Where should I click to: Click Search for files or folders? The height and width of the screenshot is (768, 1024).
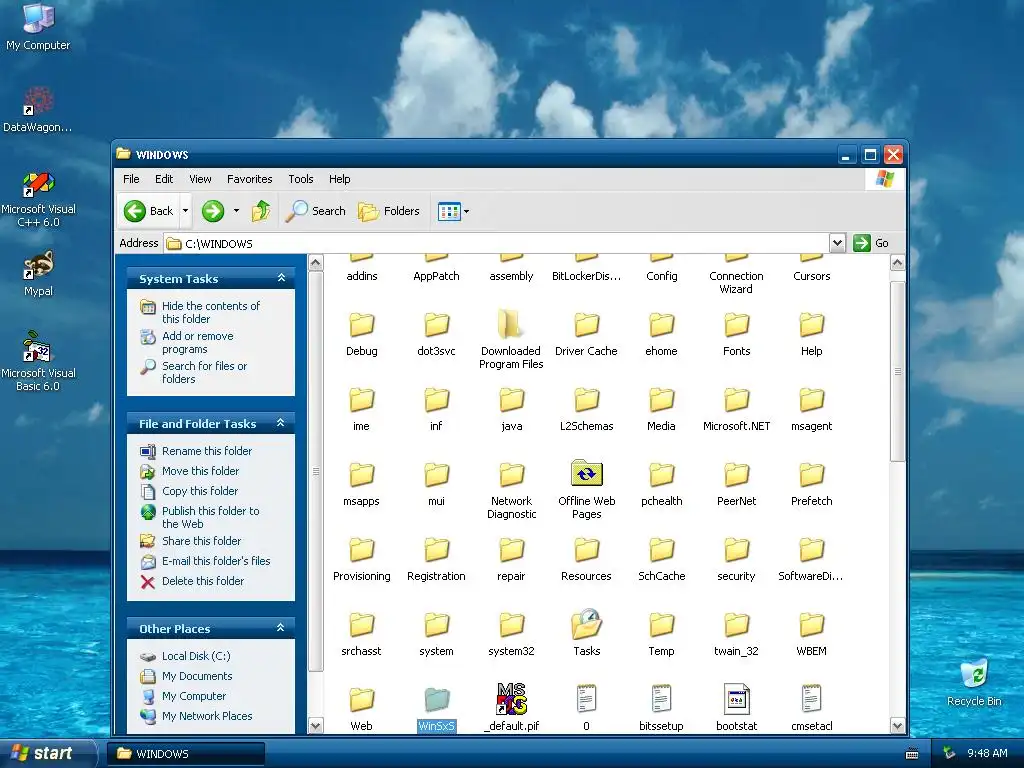[204, 372]
